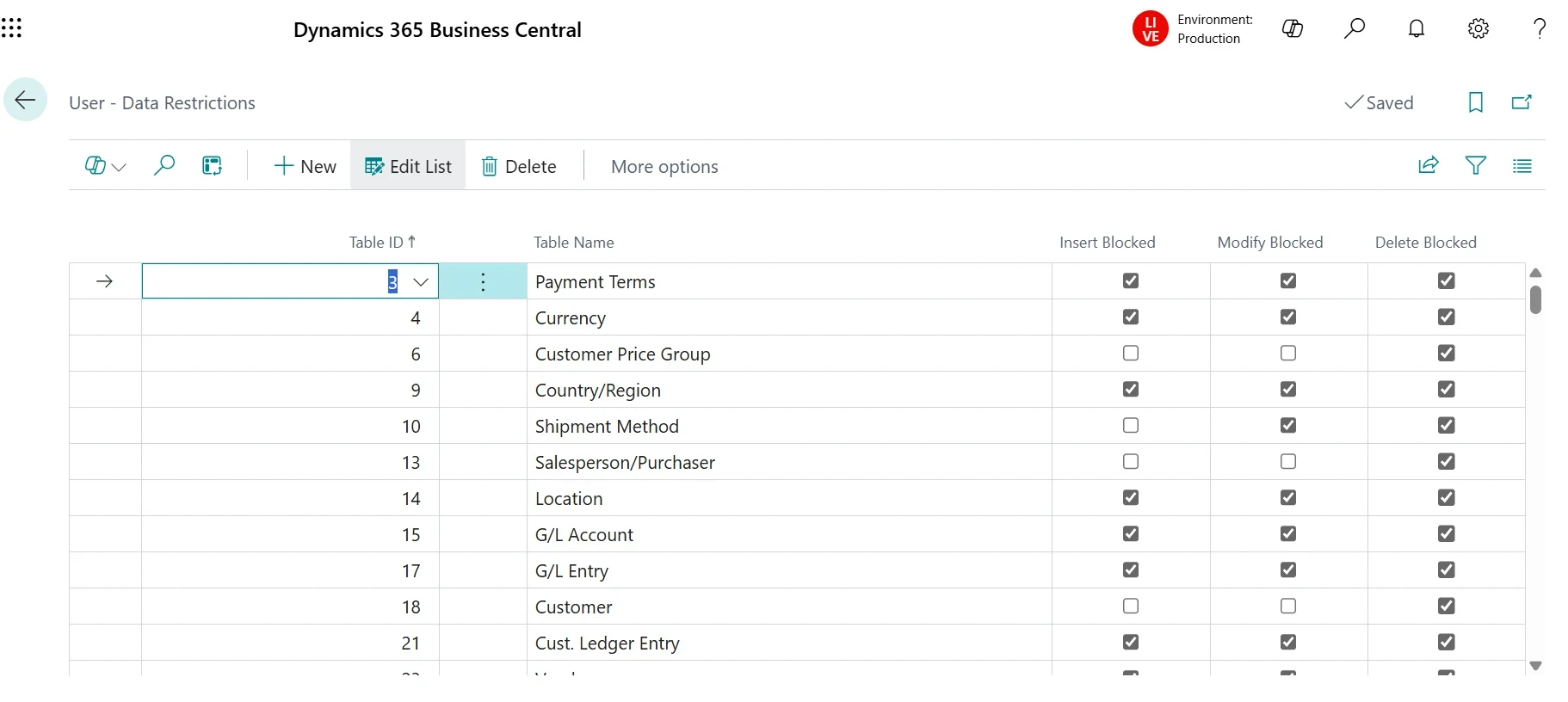Show More options in the action bar
1568x702 pixels.
point(664,166)
